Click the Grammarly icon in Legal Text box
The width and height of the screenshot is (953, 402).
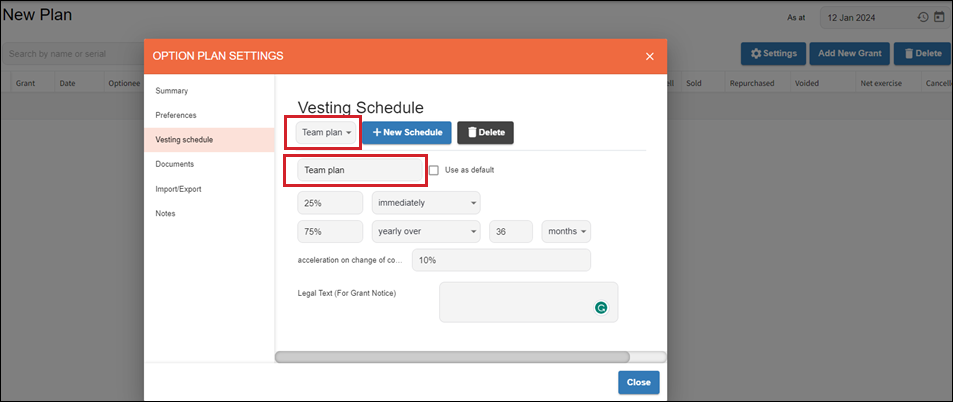coord(601,308)
